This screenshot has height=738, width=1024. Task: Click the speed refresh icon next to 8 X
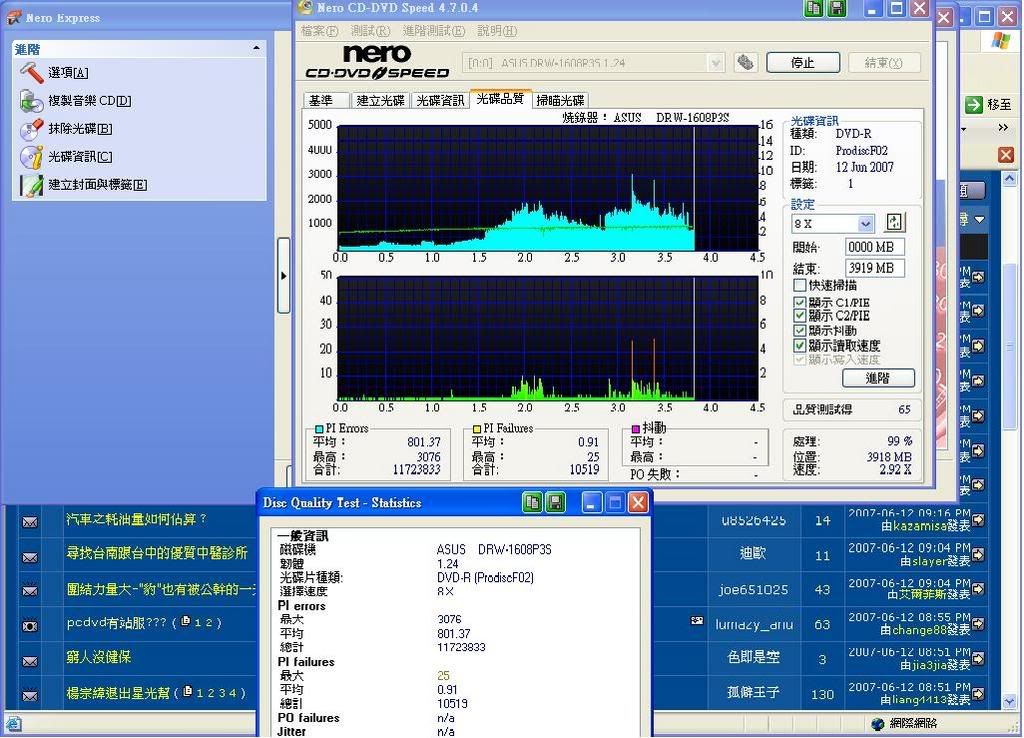[894, 223]
